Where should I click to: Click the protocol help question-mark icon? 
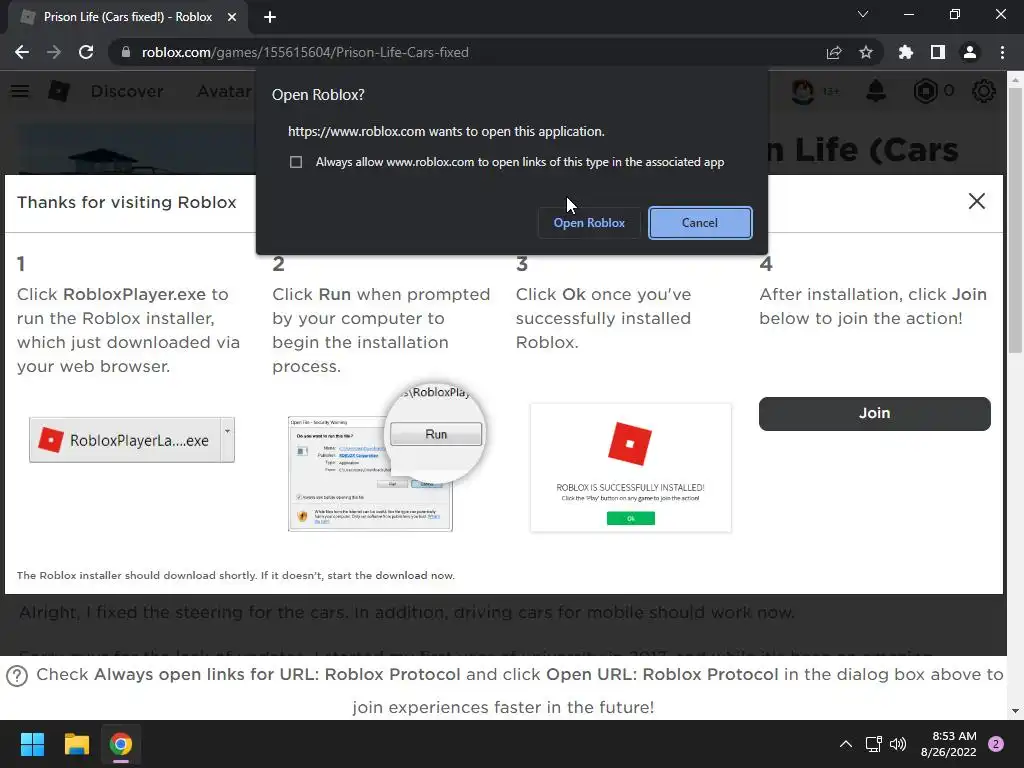point(17,676)
